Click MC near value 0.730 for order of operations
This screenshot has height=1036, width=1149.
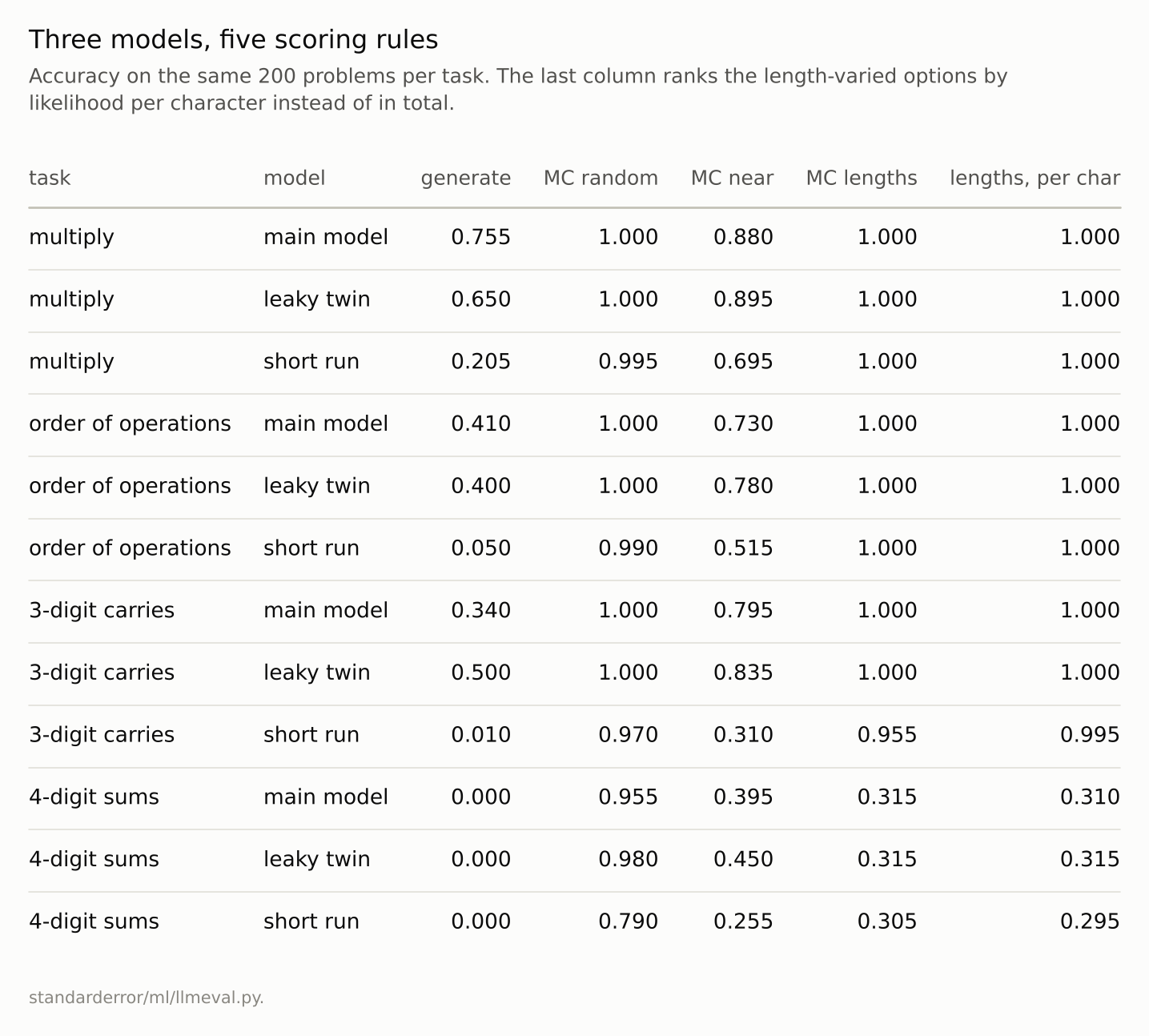(x=743, y=424)
